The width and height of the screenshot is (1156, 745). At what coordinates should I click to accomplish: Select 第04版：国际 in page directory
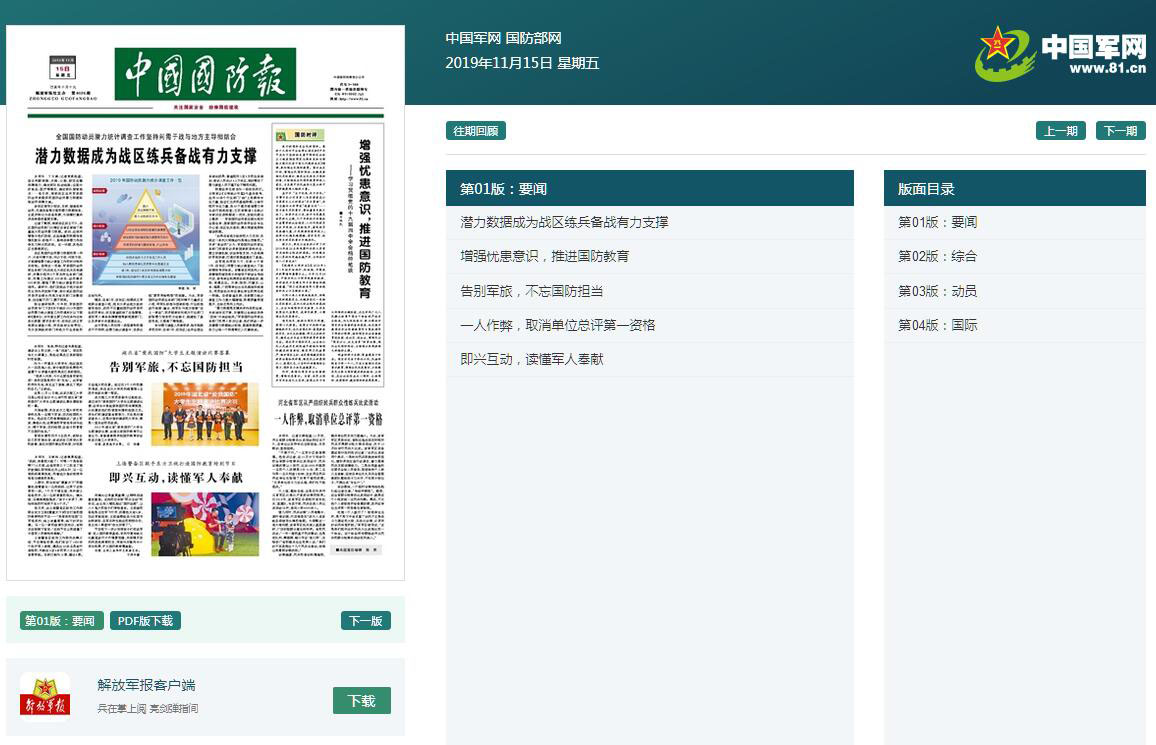point(937,325)
